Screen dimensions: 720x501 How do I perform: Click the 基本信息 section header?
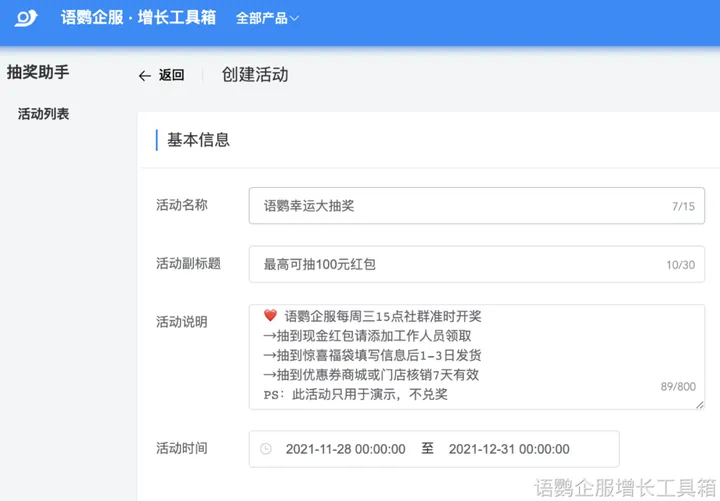(198, 140)
